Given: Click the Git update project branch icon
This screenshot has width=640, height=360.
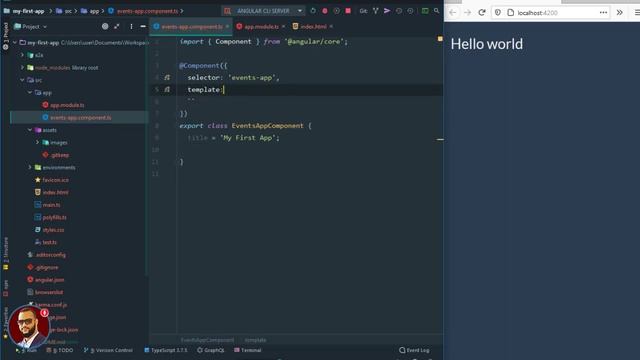Looking at the screenshot, I should tap(376, 11).
